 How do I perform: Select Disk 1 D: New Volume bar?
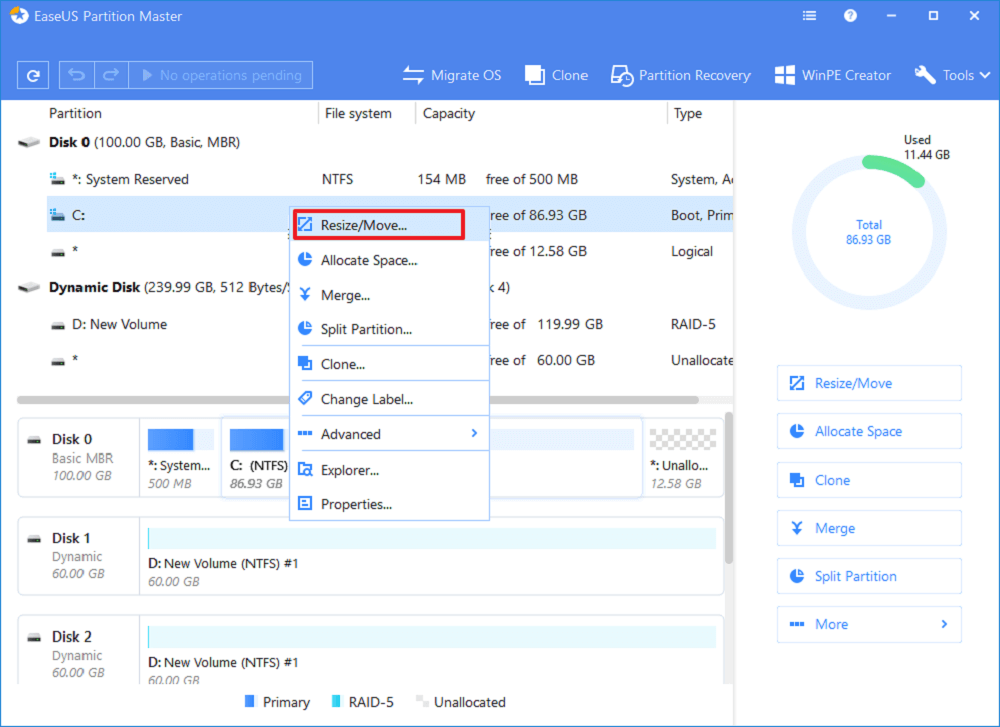coord(432,538)
